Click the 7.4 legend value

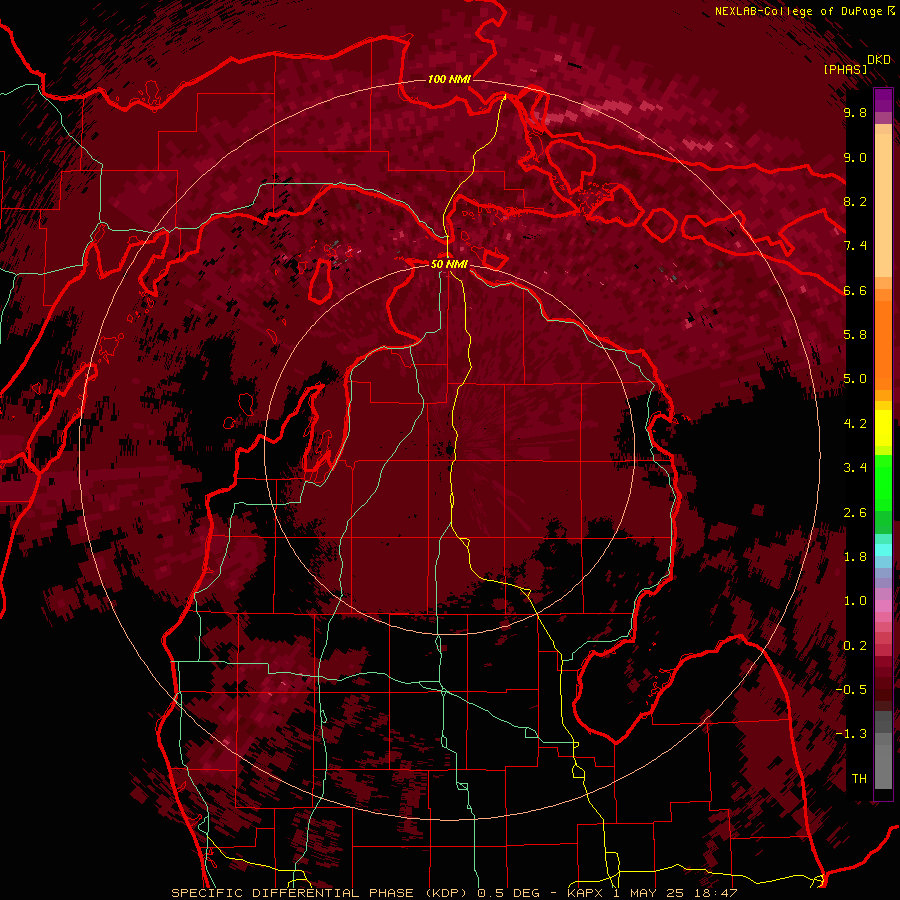coord(855,246)
